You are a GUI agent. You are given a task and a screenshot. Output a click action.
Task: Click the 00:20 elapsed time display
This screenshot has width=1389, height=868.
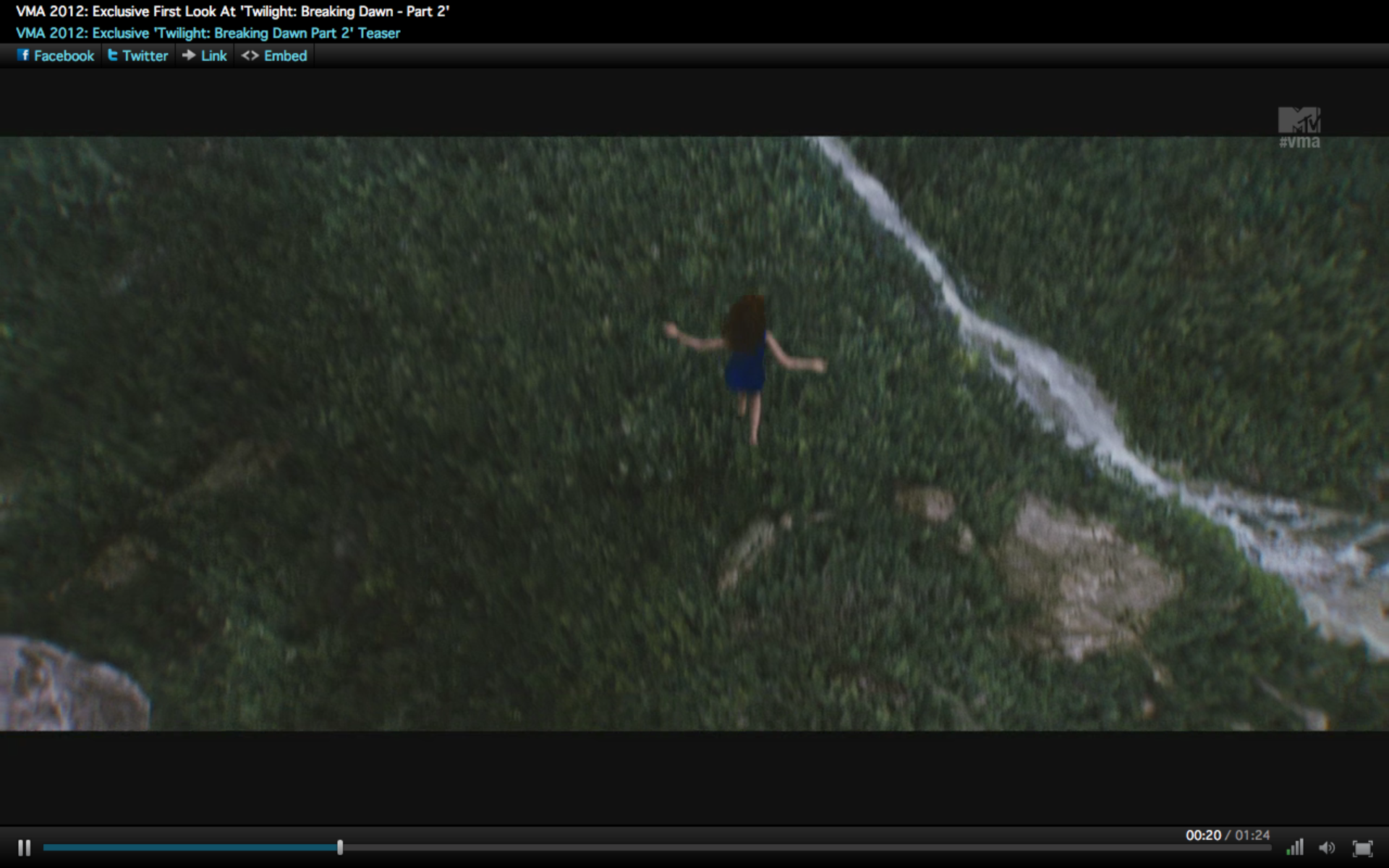point(1202,835)
